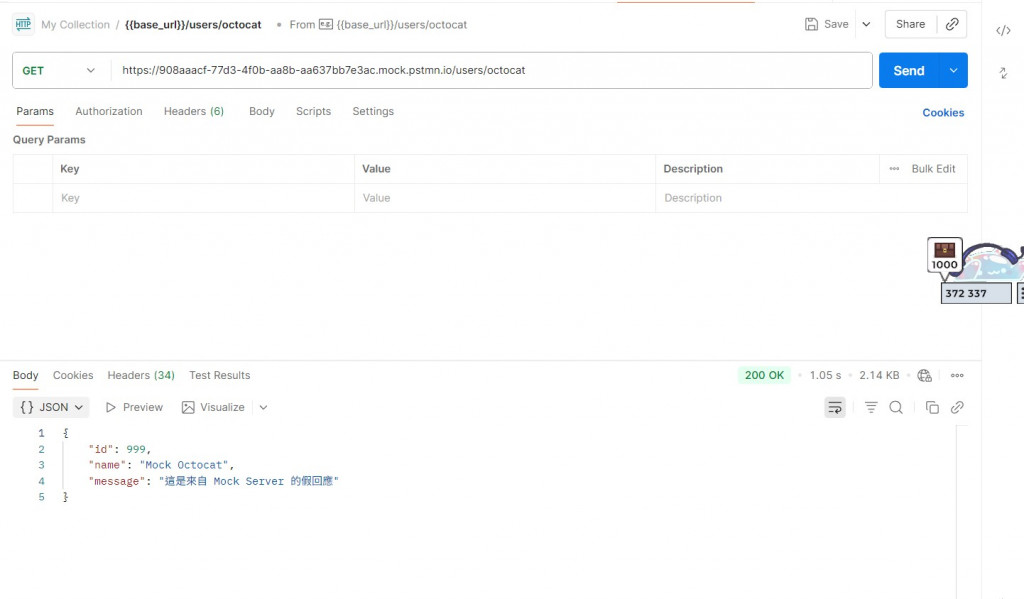
Task: Send the request
Action: tap(908, 71)
